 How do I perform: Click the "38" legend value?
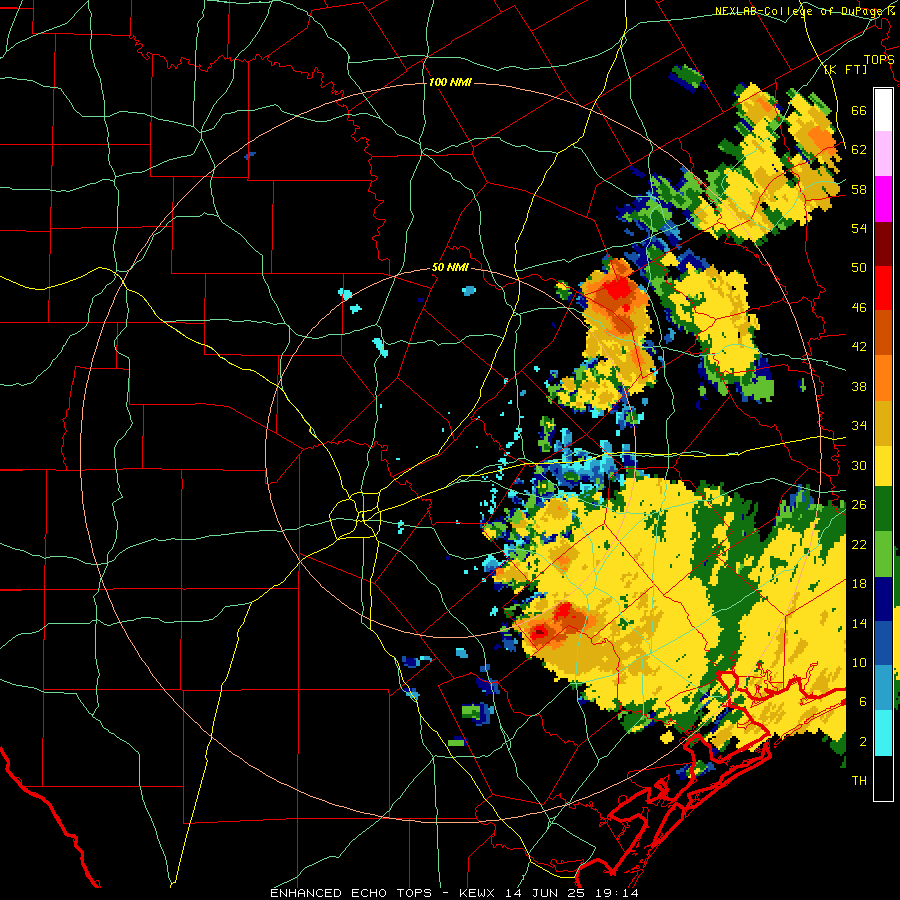click(x=859, y=386)
